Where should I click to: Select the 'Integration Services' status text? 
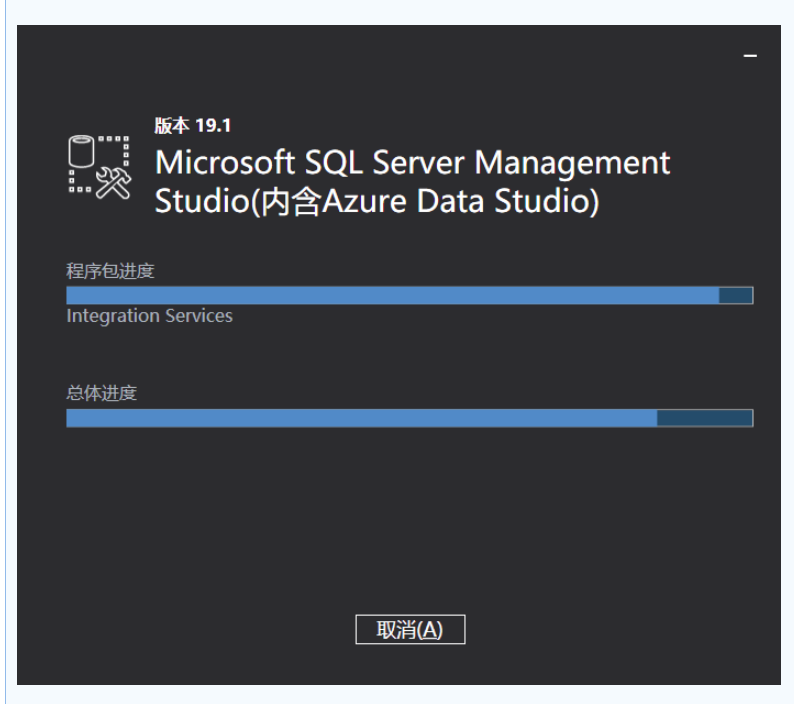[x=149, y=316]
